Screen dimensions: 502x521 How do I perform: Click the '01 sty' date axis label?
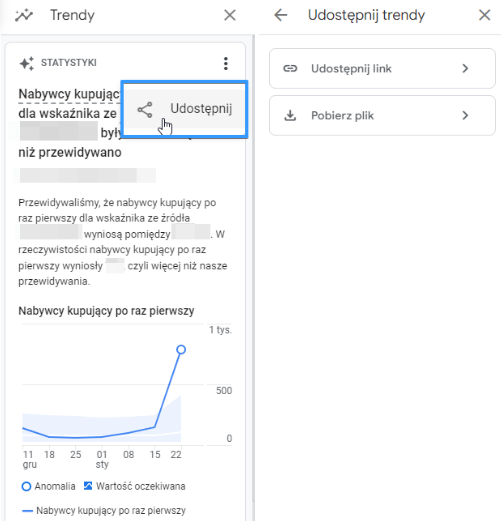click(102, 459)
